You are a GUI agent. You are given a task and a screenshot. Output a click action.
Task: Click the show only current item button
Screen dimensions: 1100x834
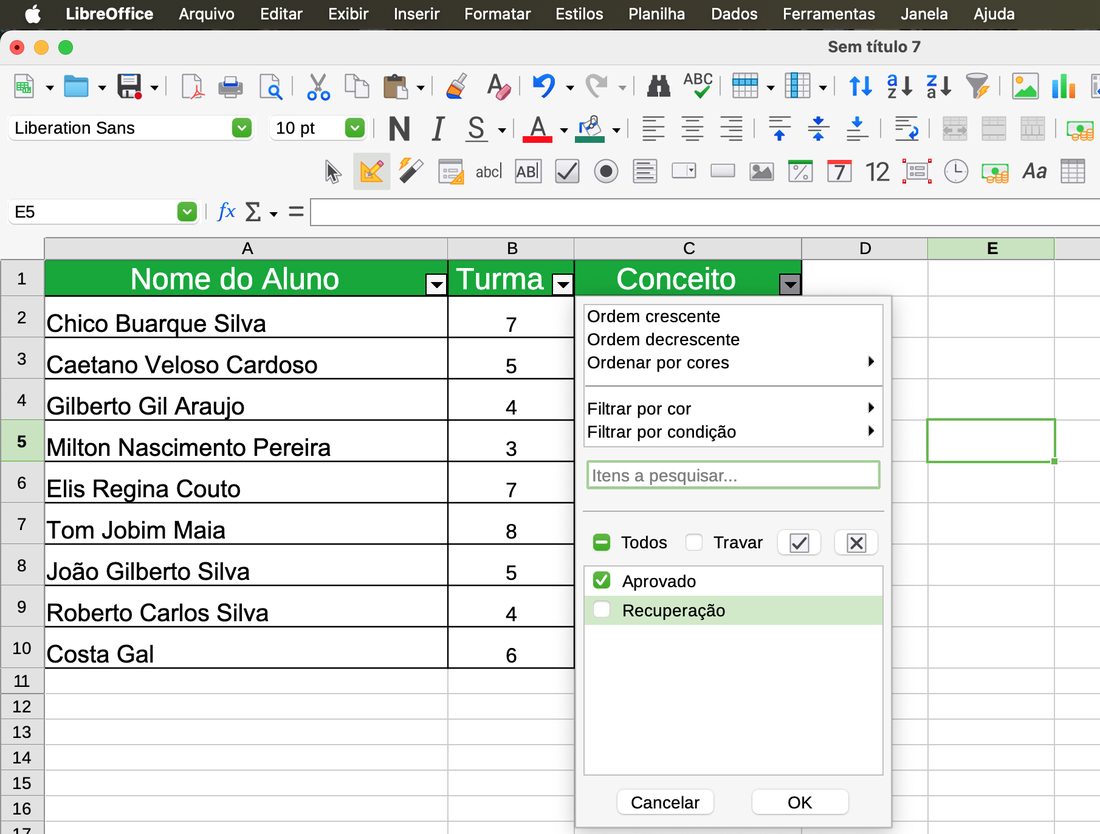click(x=799, y=542)
